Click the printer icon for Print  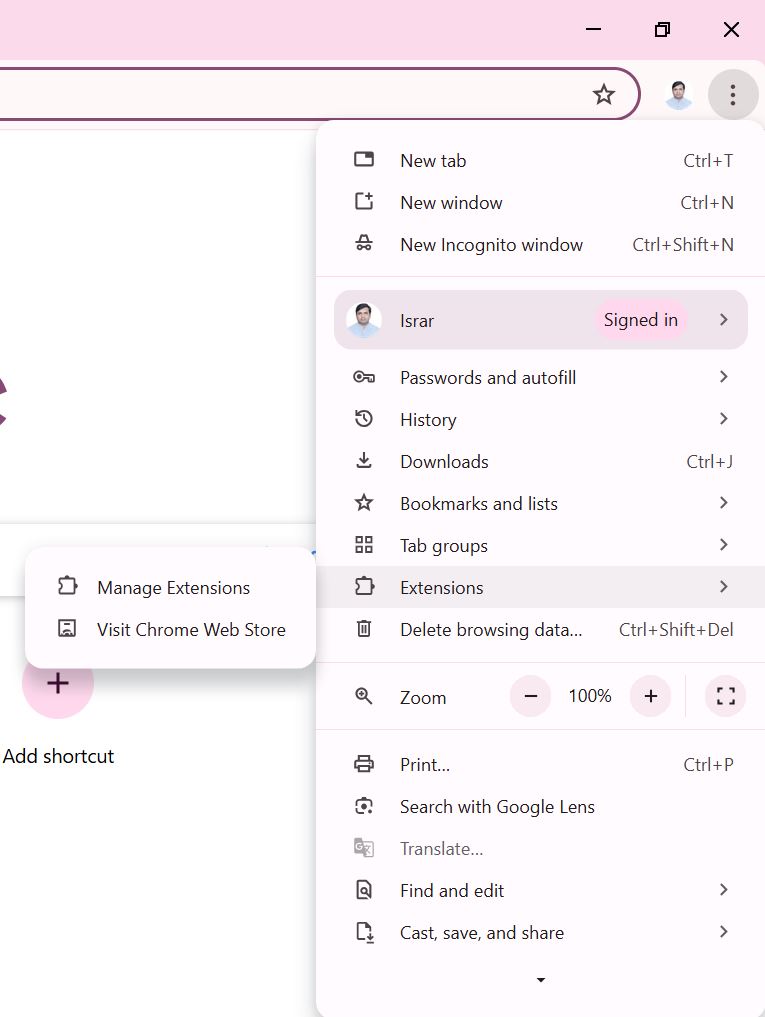tap(364, 764)
